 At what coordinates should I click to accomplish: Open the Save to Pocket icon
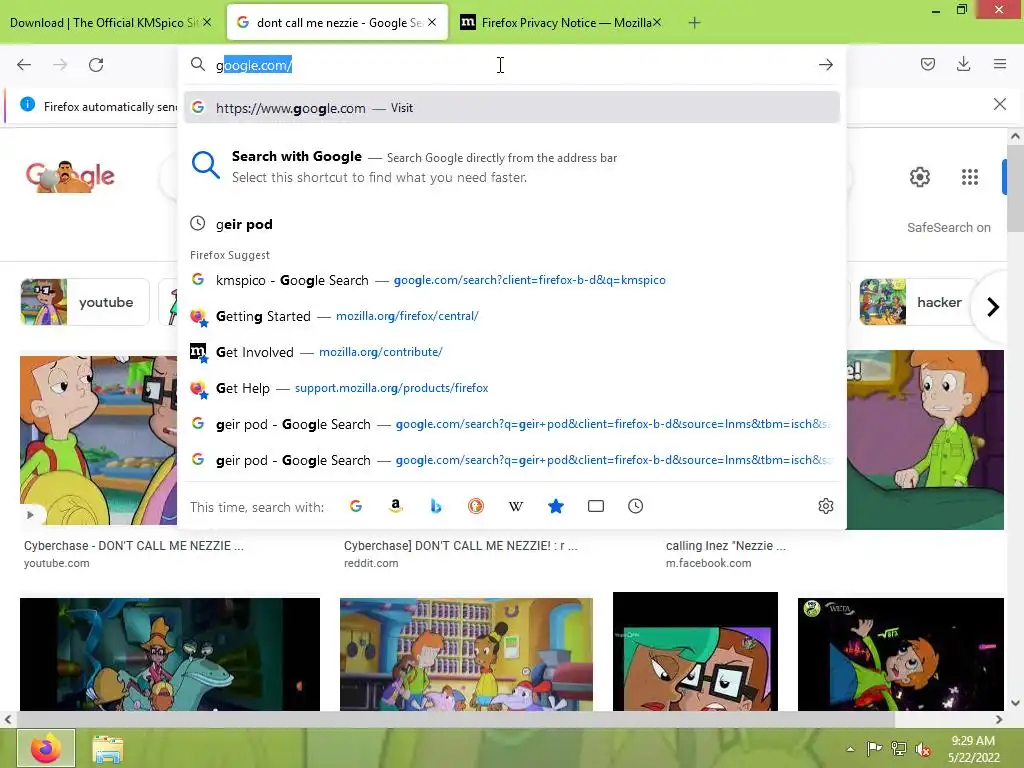(927, 64)
